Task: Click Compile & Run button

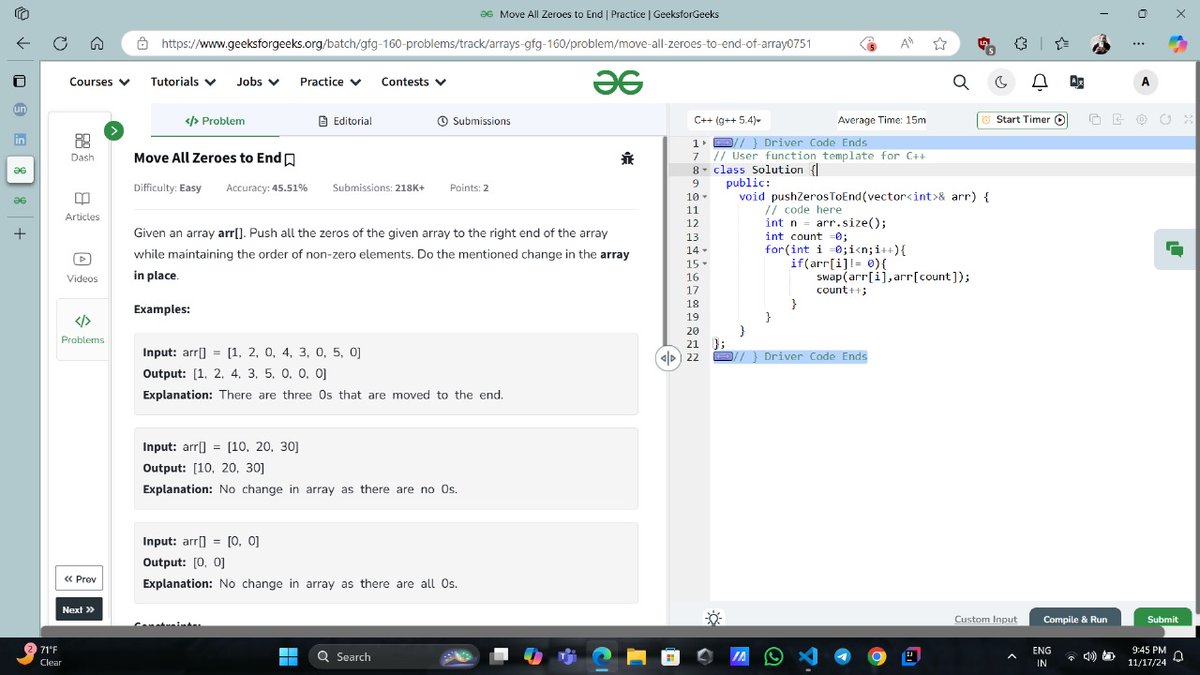Action: click(1075, 619)
